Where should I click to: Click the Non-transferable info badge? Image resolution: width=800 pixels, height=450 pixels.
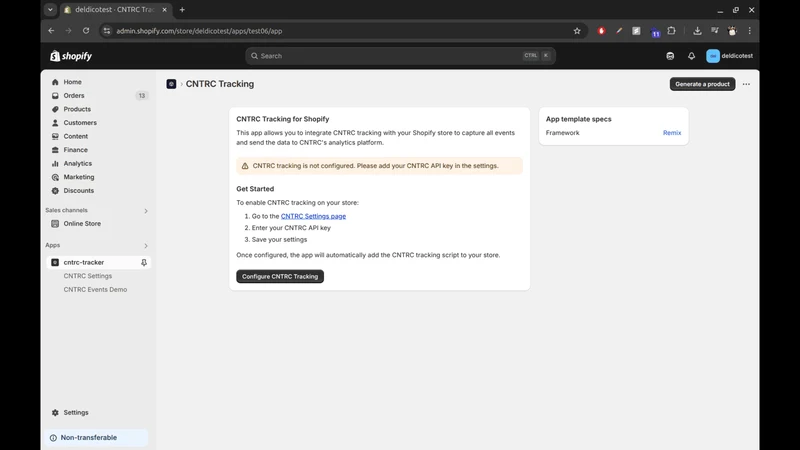pyautogui.click(x=96, y=438)
